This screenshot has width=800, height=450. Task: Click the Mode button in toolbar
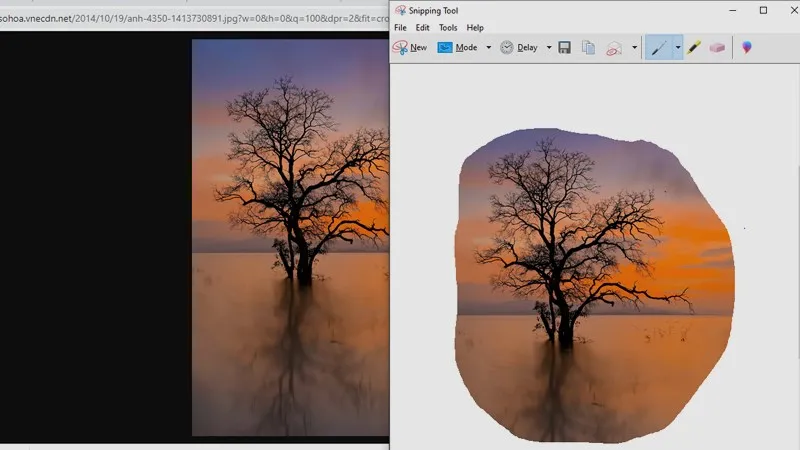pyautogui.click(x=458, y=47)
